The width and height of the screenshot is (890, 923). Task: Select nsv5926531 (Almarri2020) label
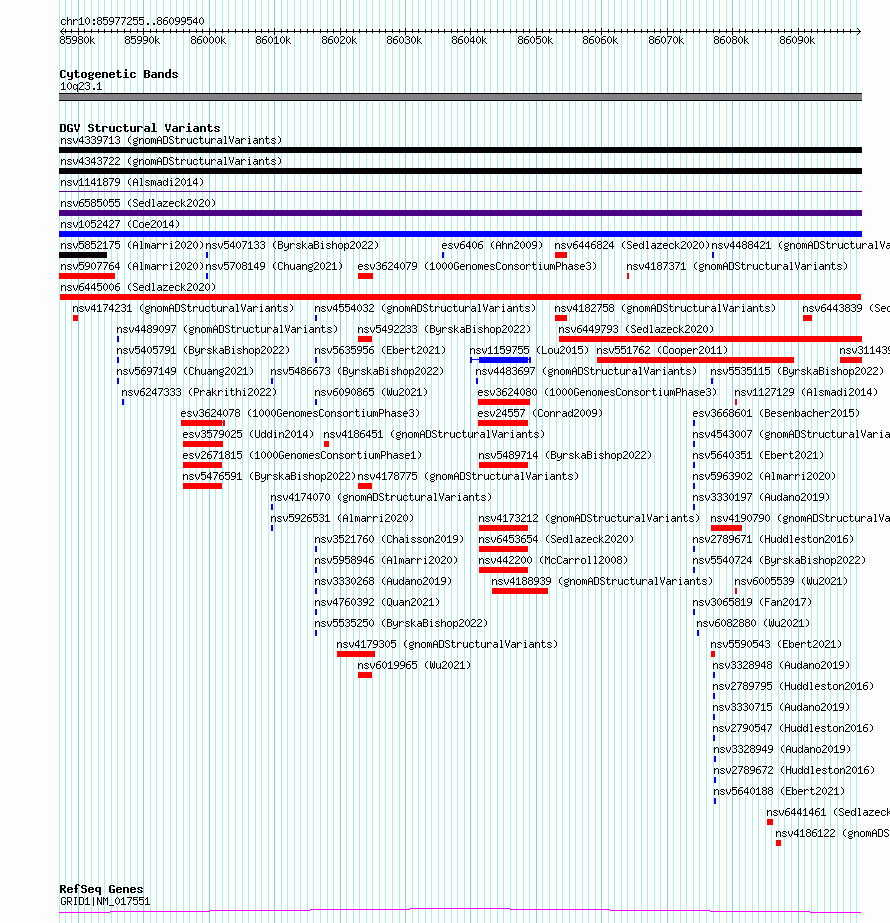[342, 518]
